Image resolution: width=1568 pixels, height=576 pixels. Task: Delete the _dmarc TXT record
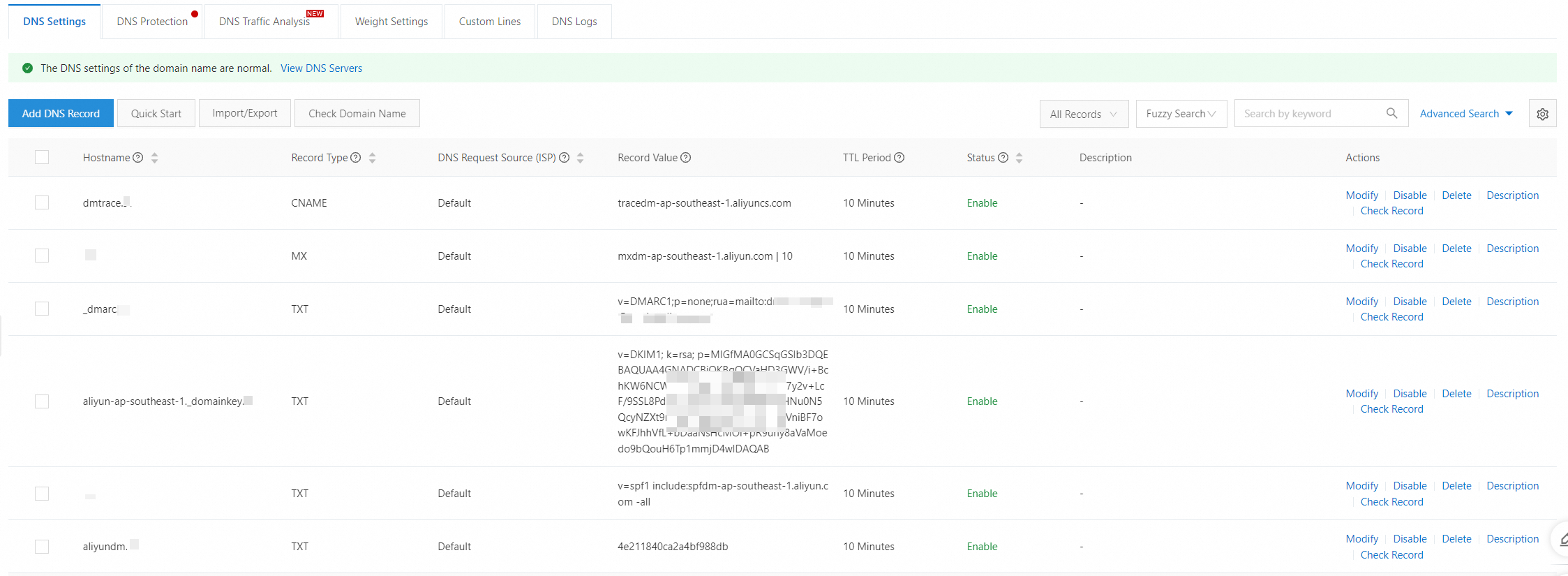pyautogui.click(x=1456, y=302)
